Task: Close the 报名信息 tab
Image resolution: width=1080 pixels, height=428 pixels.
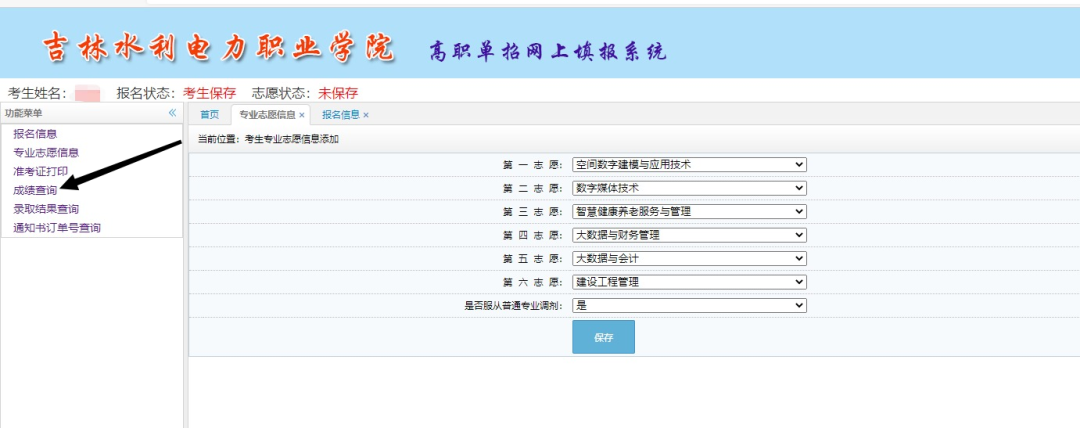Action: tap(366, 115)
